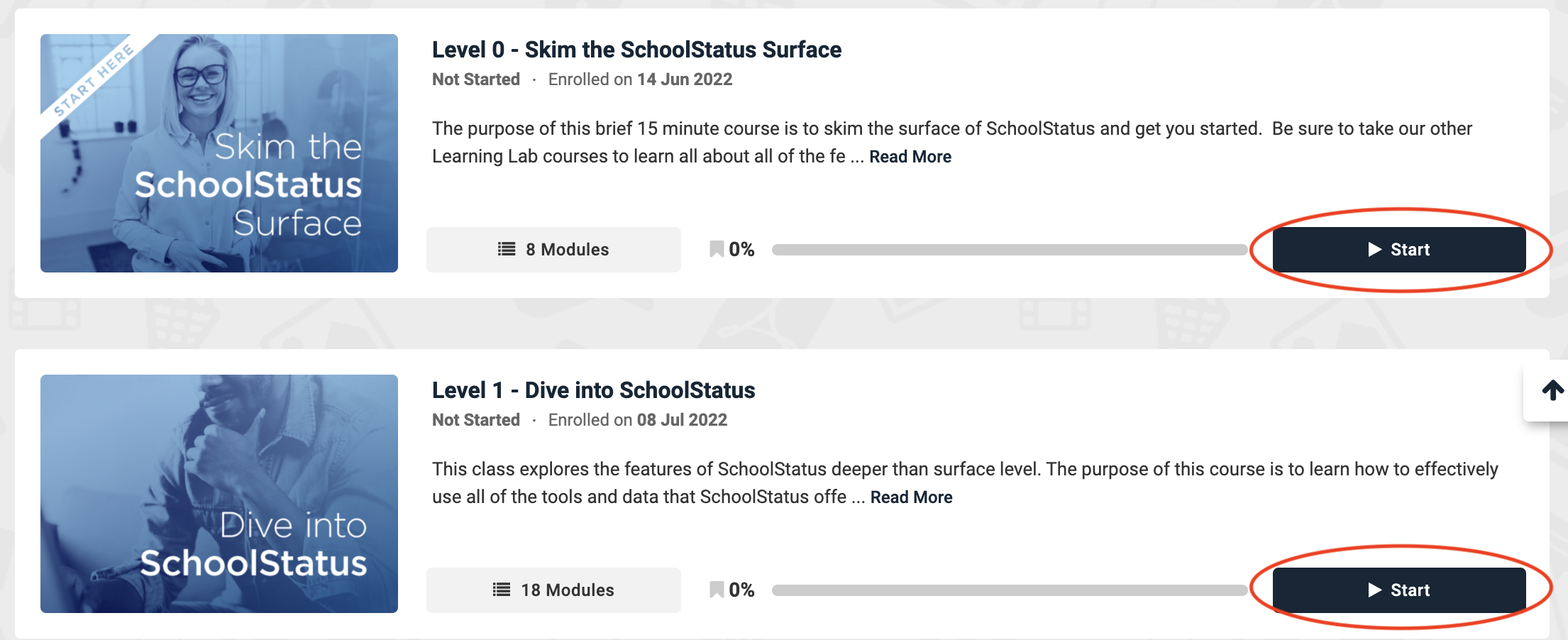Click the play icon inside the Level 0 Start button

pos(1374,250)
